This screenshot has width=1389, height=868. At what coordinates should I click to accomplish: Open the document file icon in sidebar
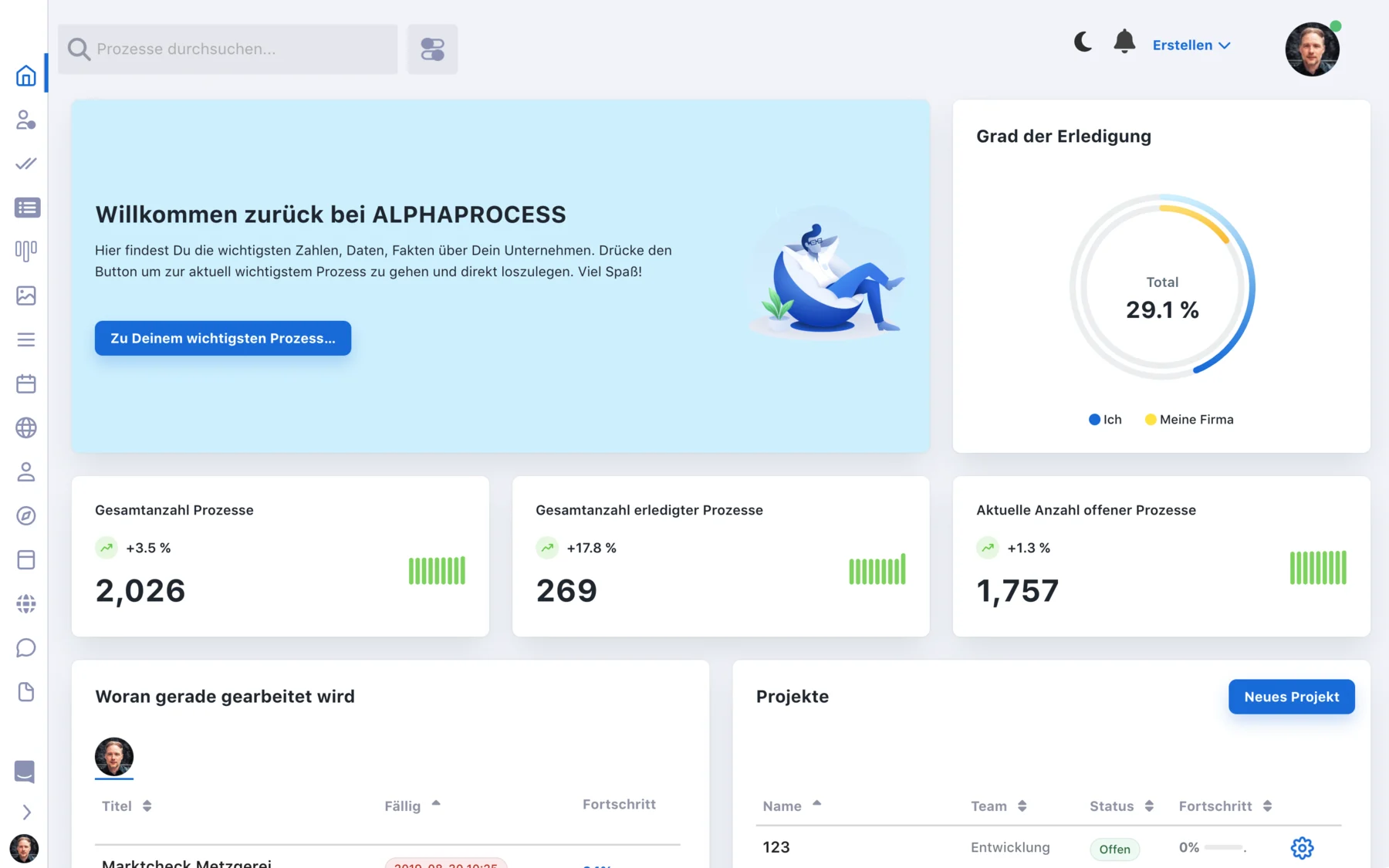(x=25, y=691)
